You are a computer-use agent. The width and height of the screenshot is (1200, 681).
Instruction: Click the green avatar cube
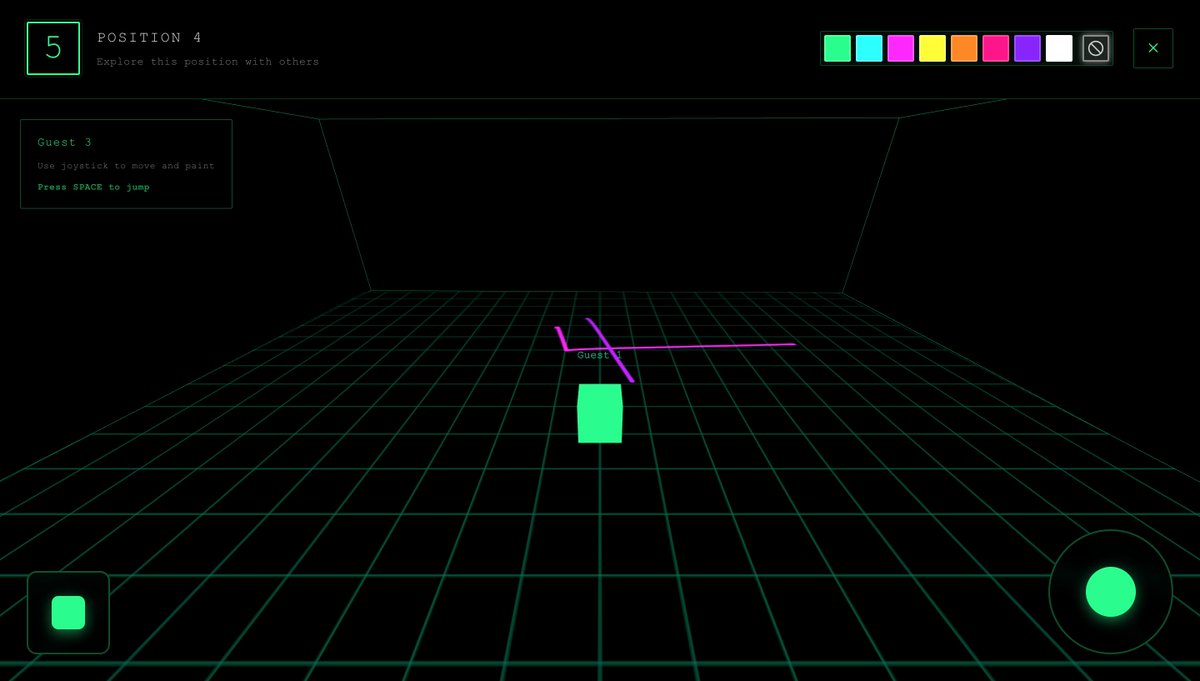click(600, 413)
